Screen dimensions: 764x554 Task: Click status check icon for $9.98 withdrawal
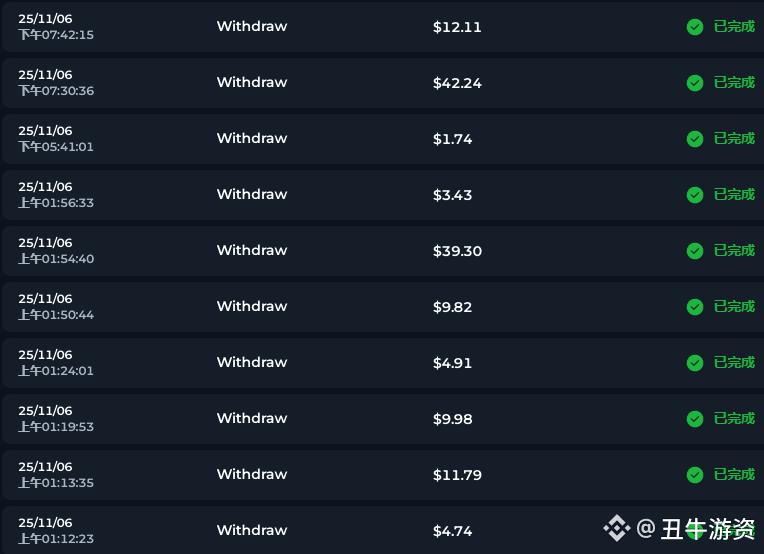pos(695,419)
